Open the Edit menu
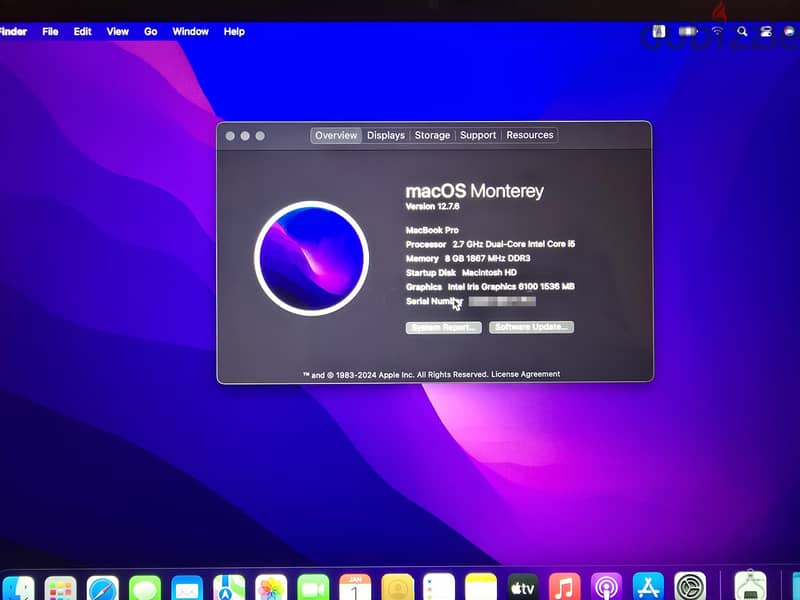This screenshot has width=800, height=600. pos(82,32)
